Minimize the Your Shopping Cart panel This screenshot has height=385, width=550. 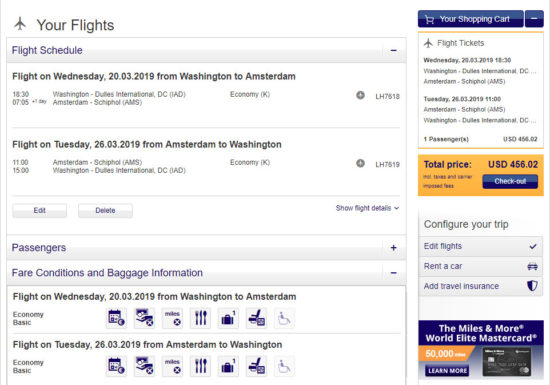click(534, 19)
